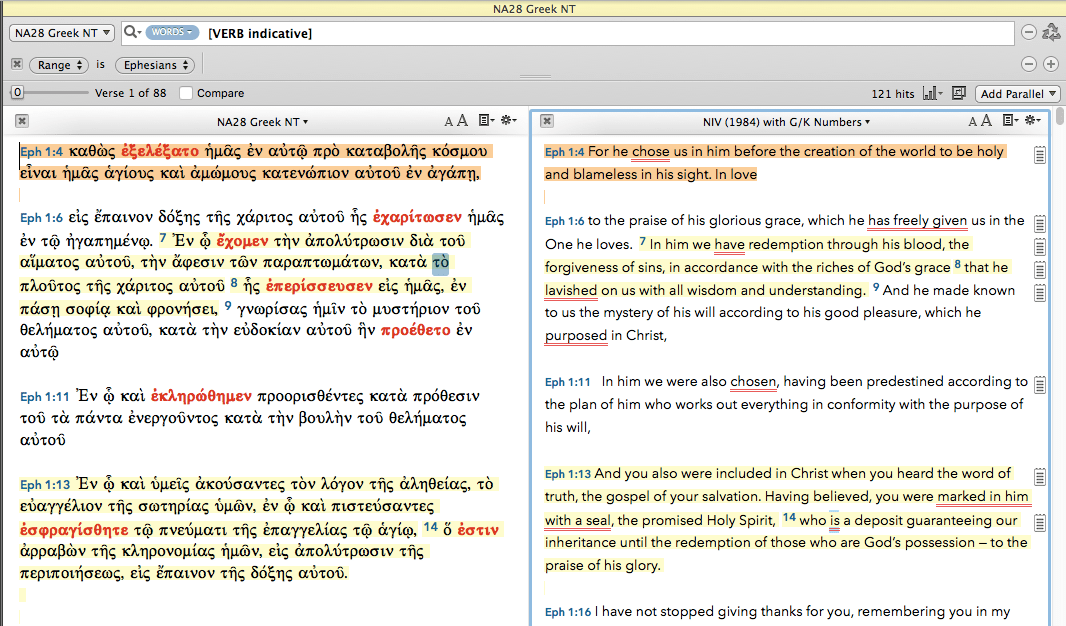Click the Verse 1 of 88 slider handle

[x=18, y=93]
